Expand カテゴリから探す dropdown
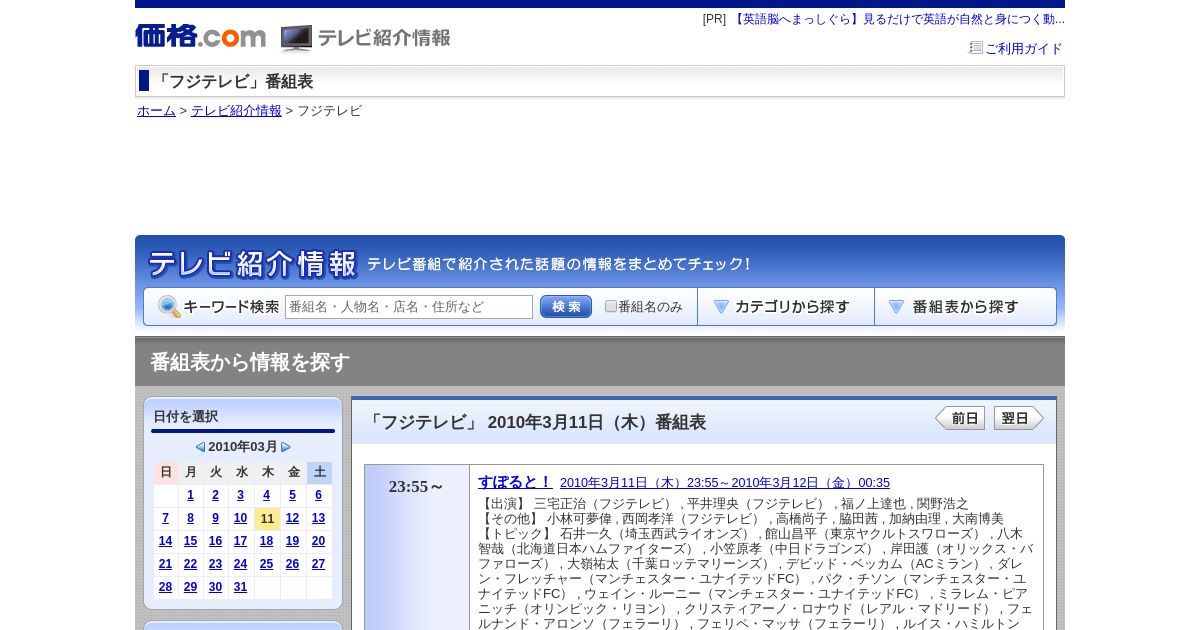 (x=786, y=307)
